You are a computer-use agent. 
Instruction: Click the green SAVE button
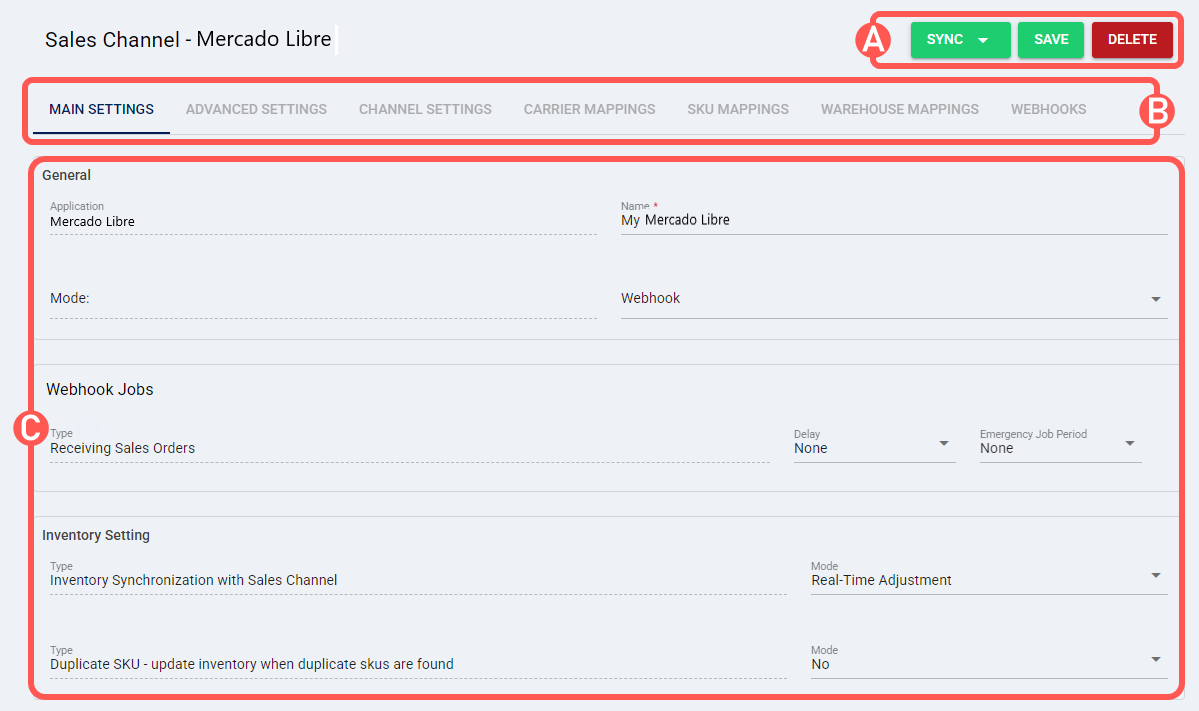[x=1051, y=40]
